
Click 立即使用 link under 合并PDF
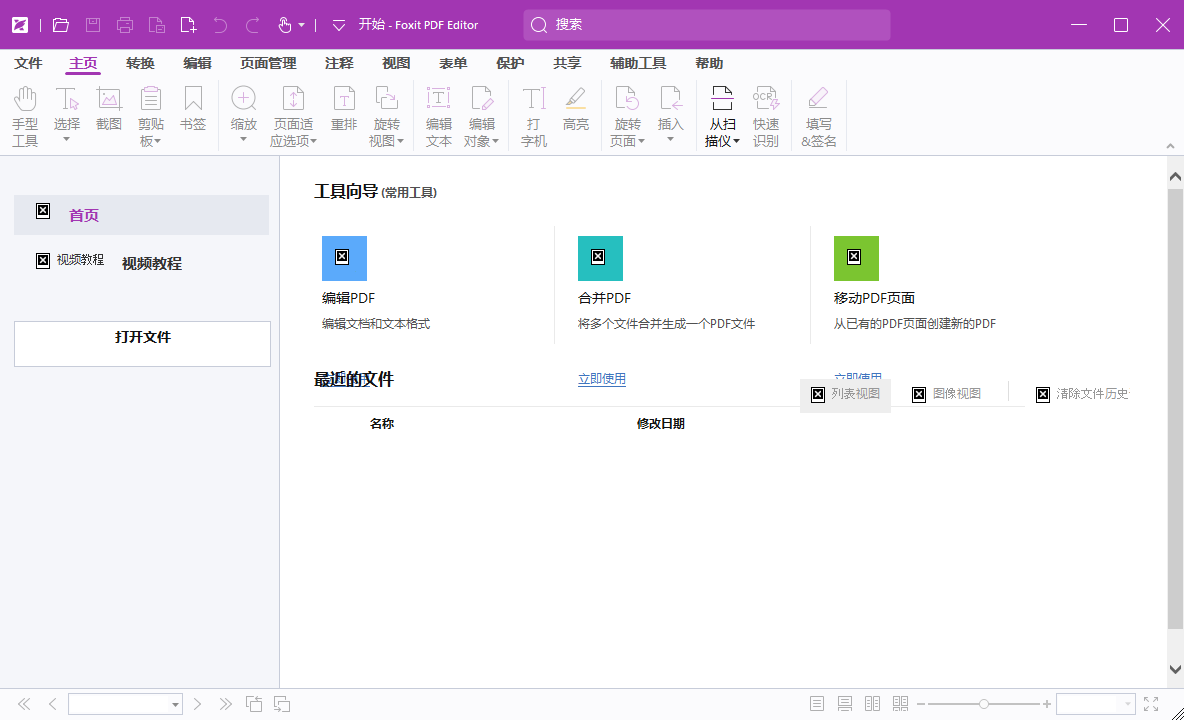coord(601,378)
